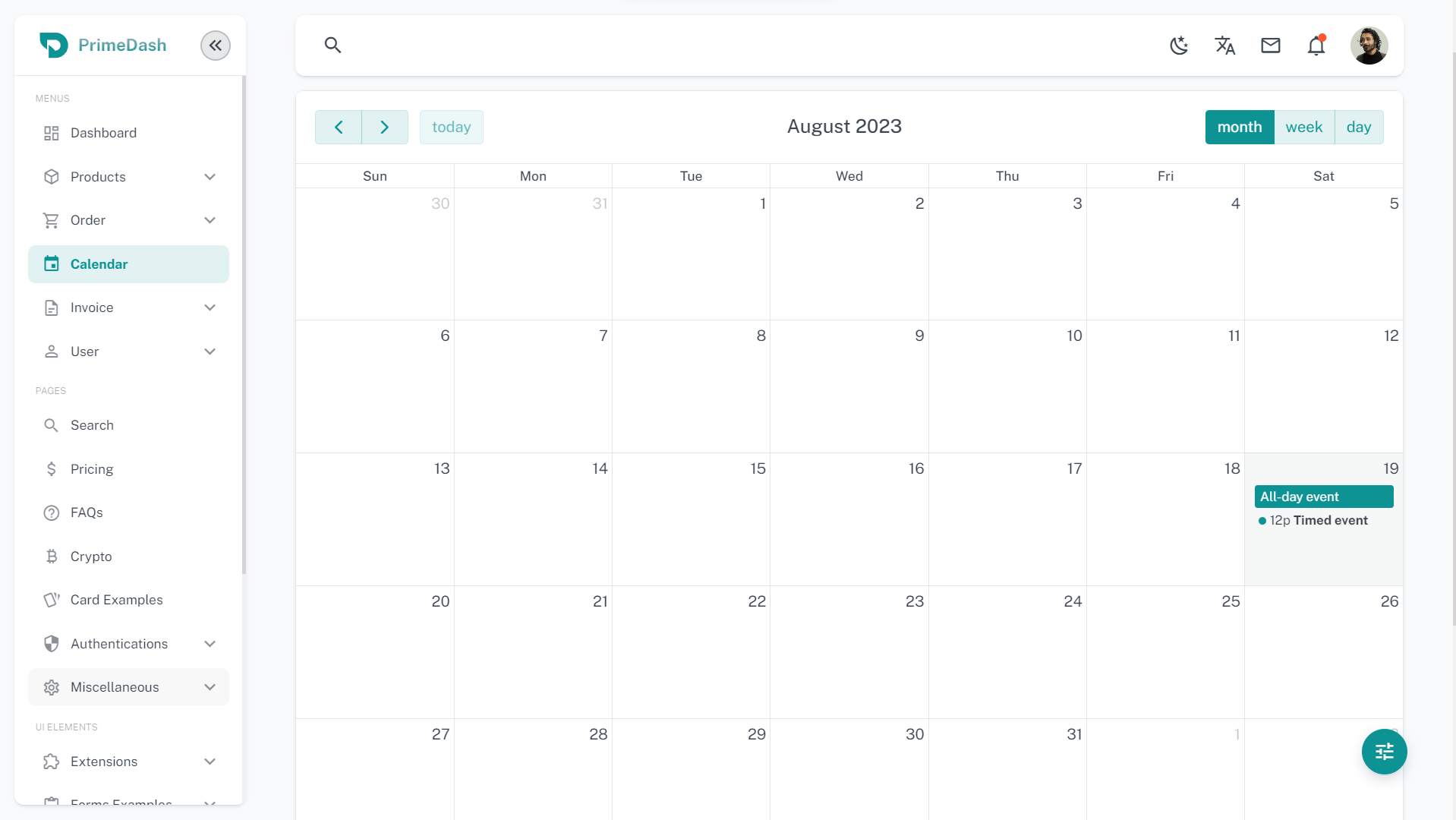The image size is (1456, 820).
Task: Expand the Authentications section
Action: tap(129, 644)
